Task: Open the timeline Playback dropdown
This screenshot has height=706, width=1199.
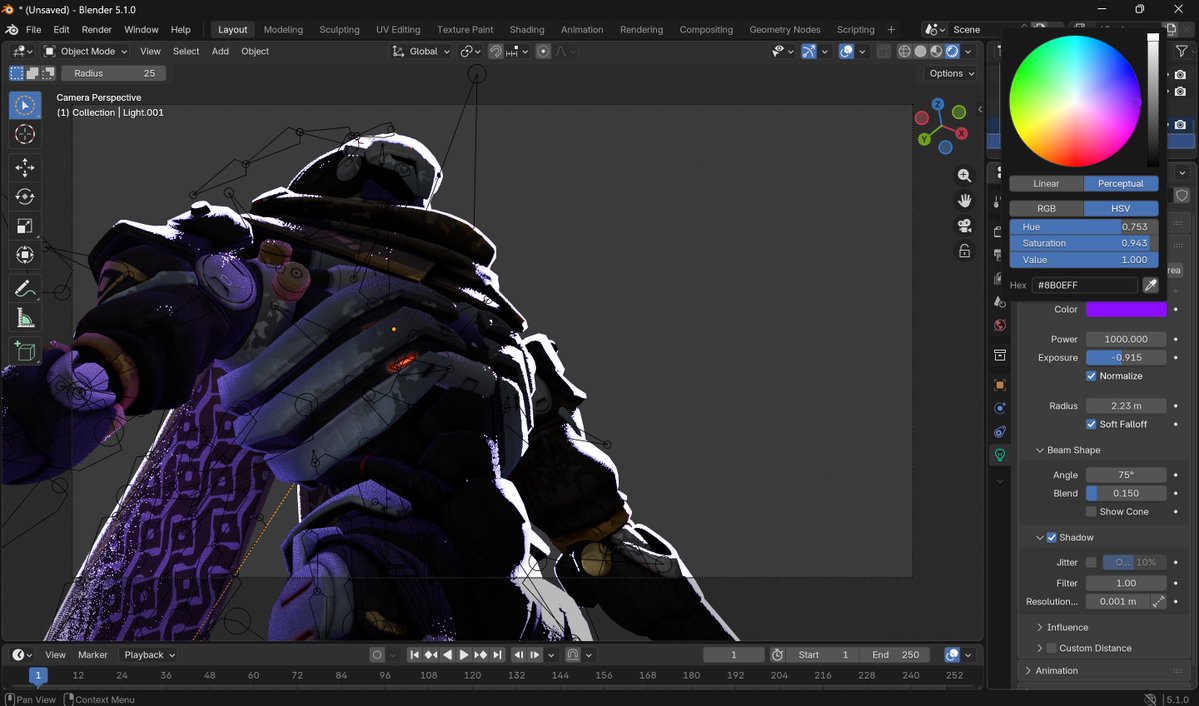Action: click(150, 655)
